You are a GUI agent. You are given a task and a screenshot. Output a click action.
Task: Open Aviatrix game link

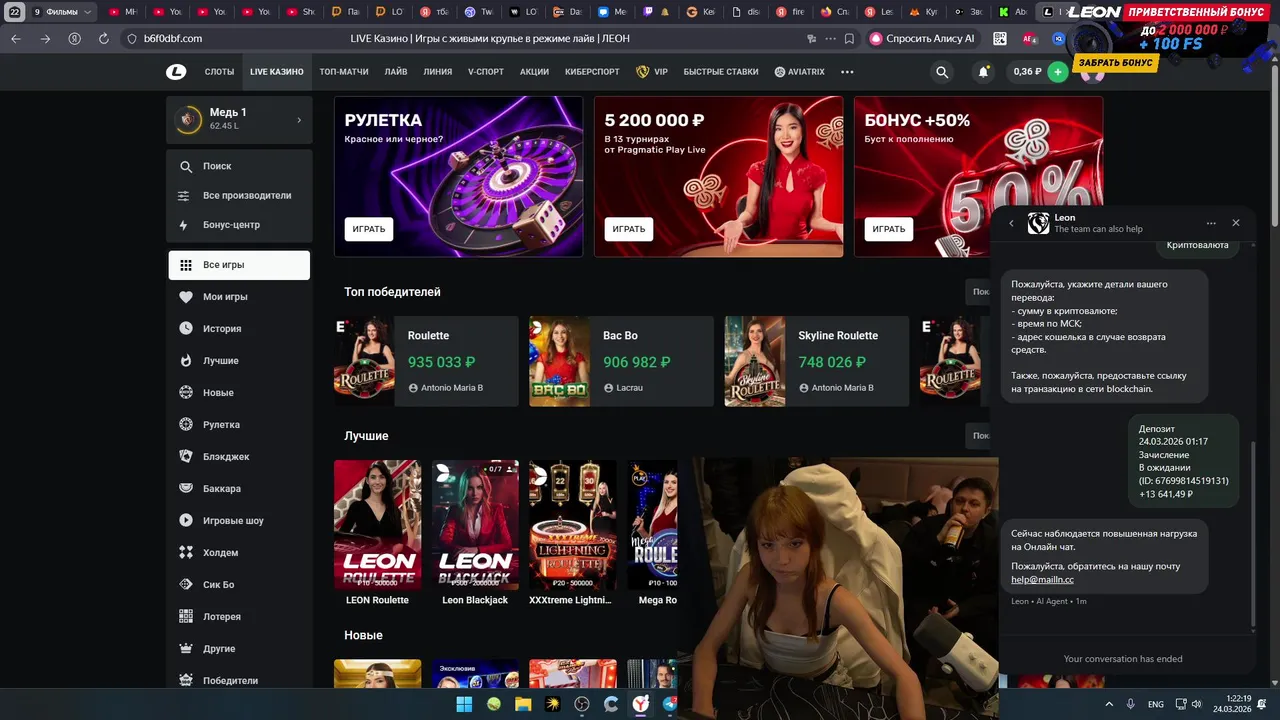[799, 72]
